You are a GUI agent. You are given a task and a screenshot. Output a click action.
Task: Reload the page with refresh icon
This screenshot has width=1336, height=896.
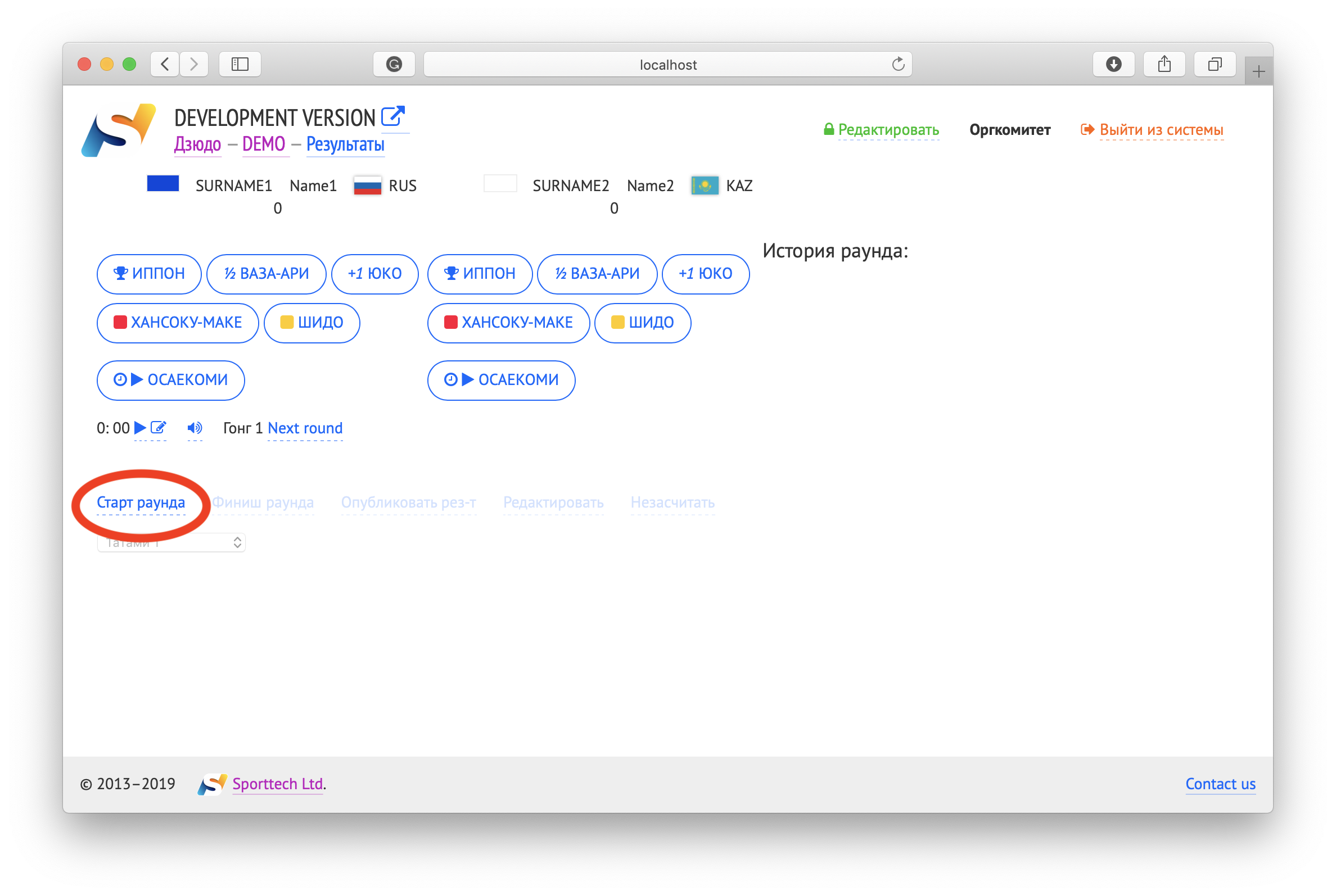point(898,64)
